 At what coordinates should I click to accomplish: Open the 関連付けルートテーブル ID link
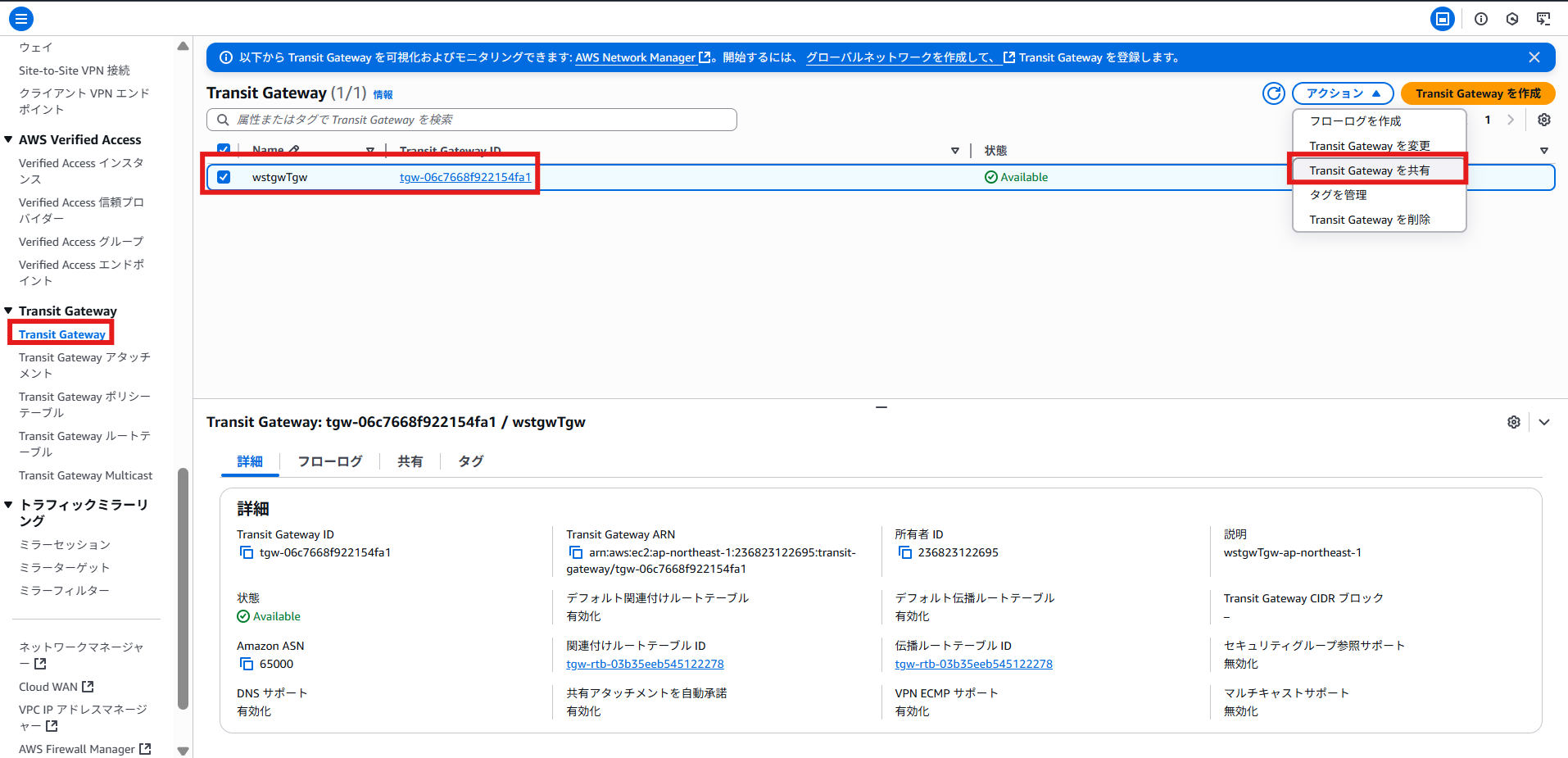[x=645, y=664]
